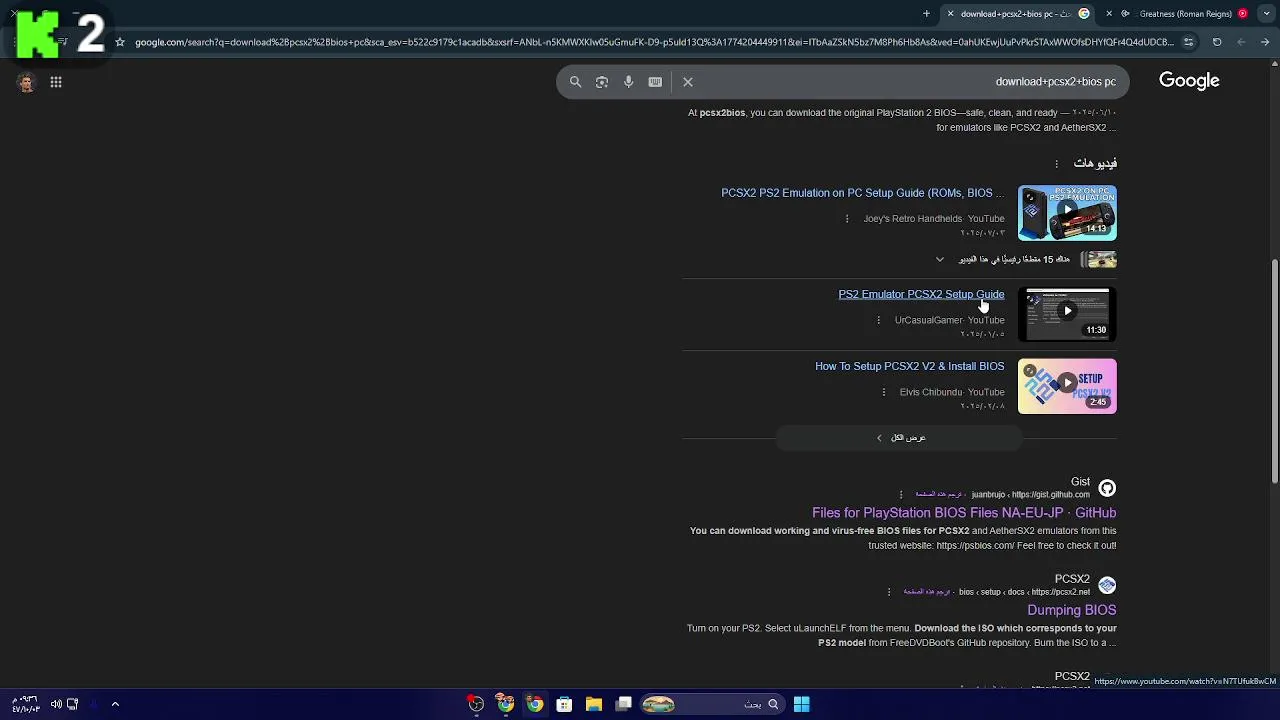Reload the page

[1217, 42]
